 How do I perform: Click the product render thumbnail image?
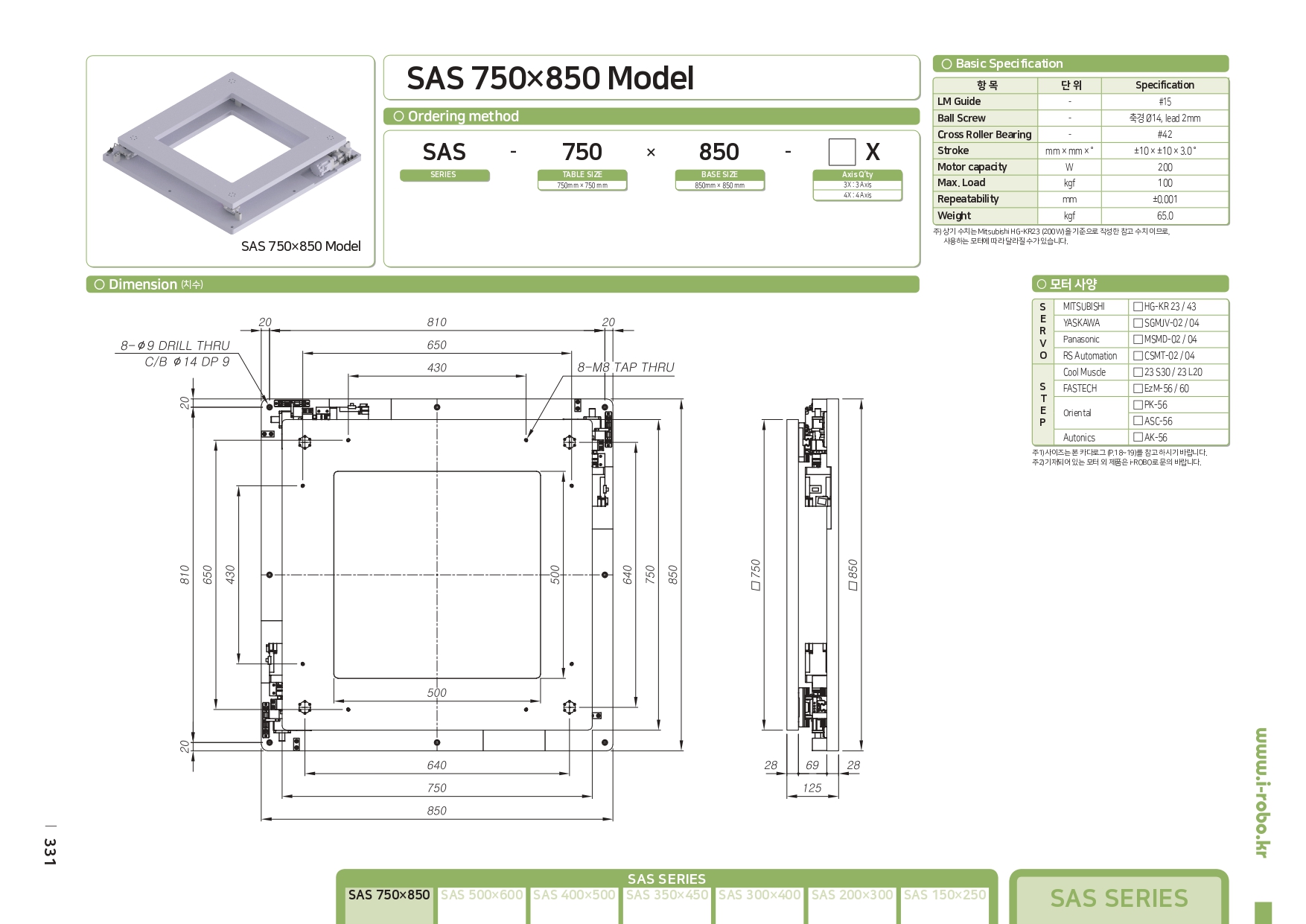(x=231, y=153)
